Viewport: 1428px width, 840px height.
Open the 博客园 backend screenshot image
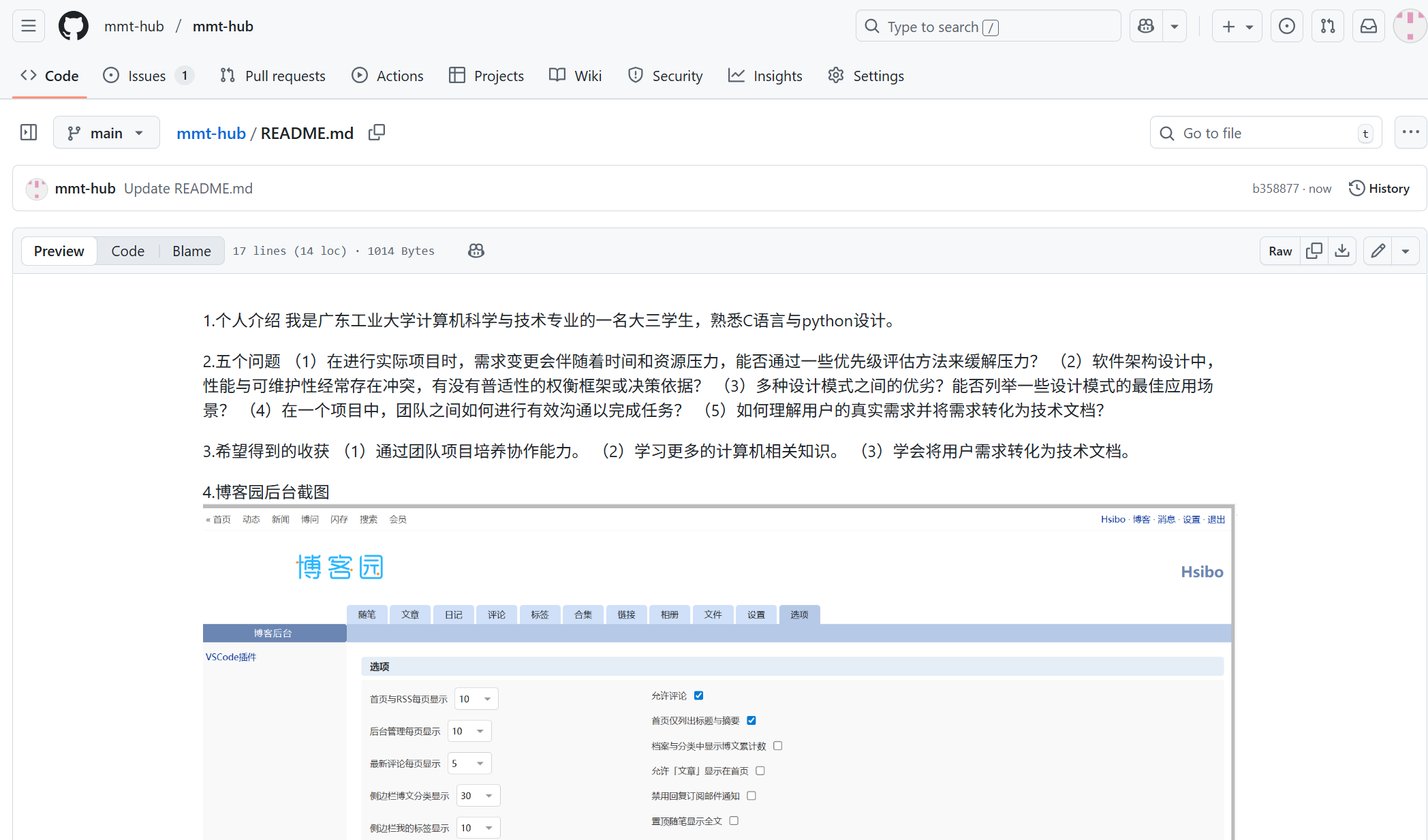717,672
